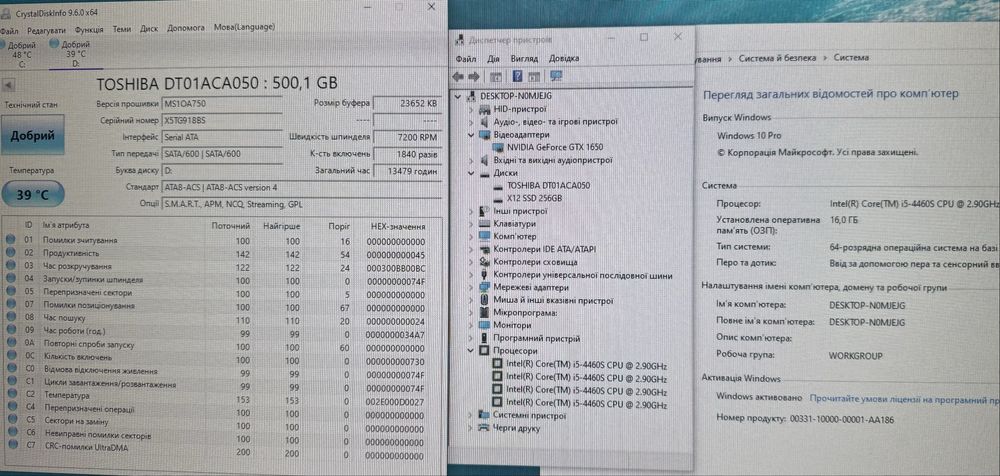Select X12 SSD 256GB disk device

pos(534,198)
